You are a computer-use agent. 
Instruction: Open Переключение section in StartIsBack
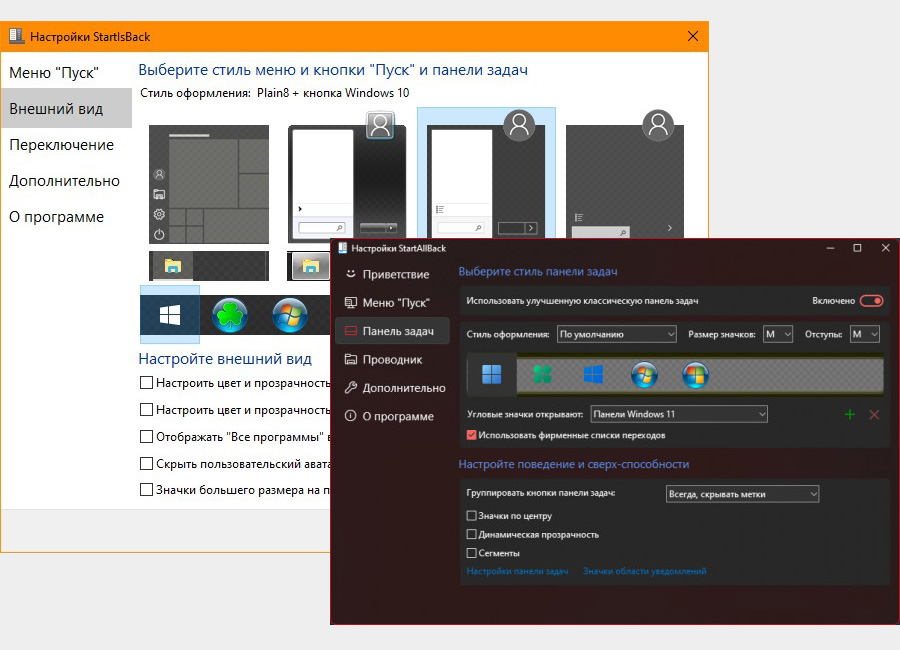coord(66,145)
